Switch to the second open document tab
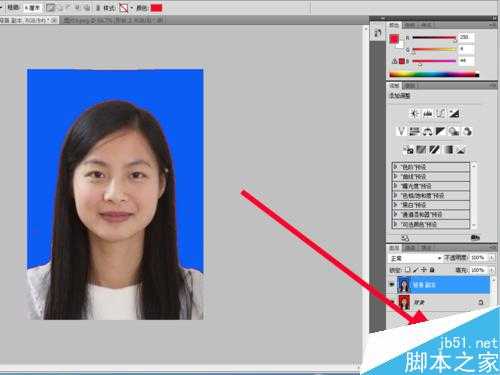 point(113,20)
